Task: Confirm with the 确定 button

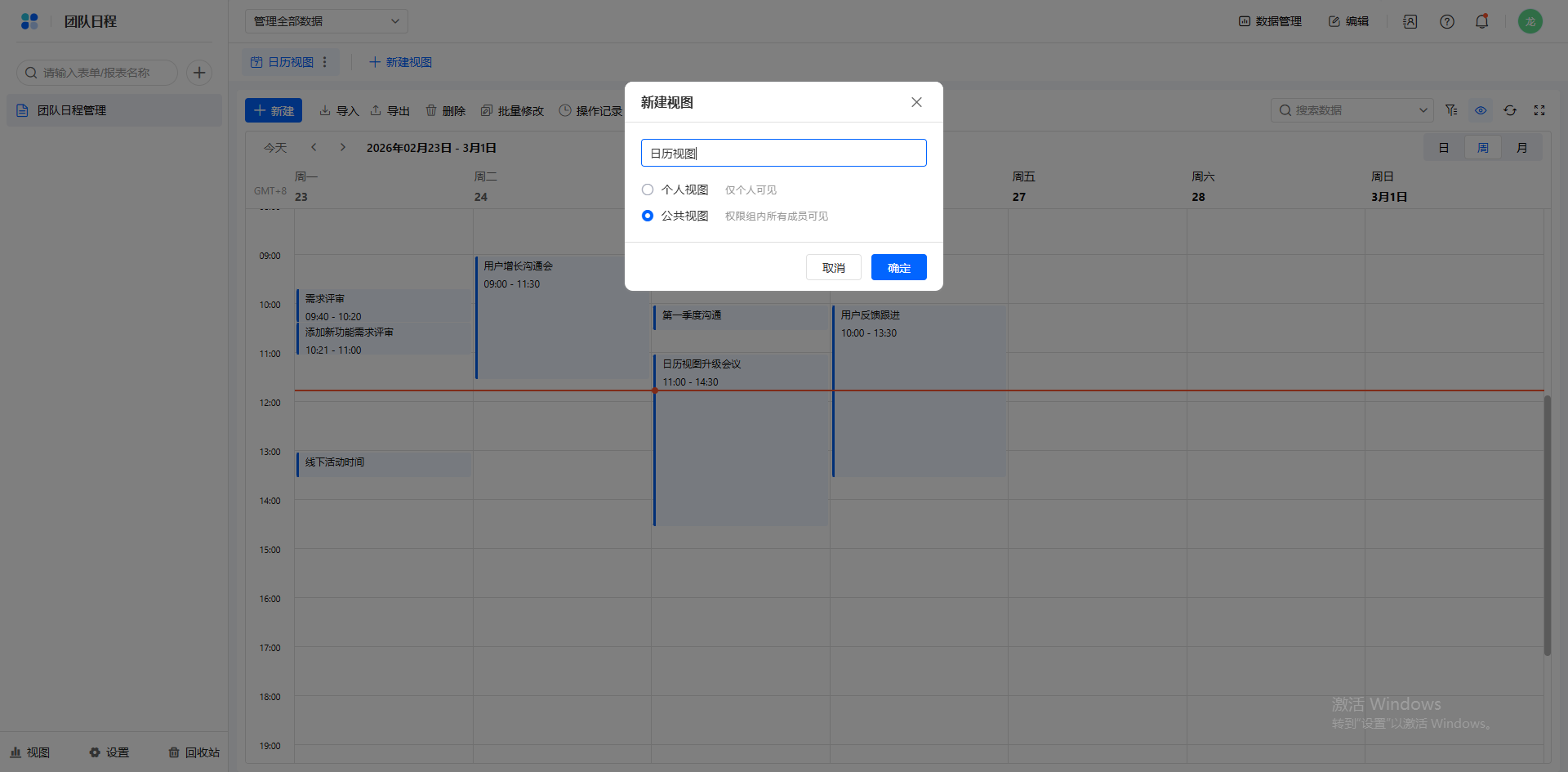Action: (x=898, y=267)
